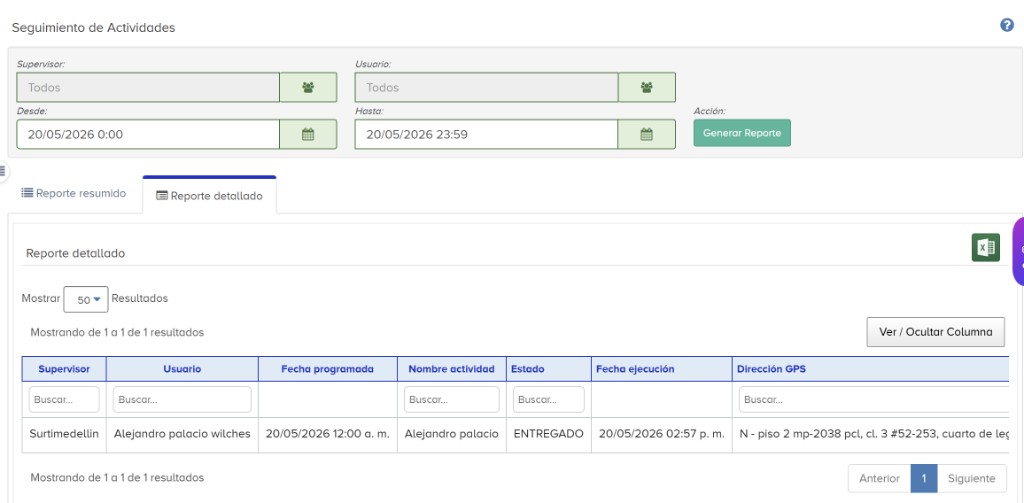
Task: Focus the Dirección GPS search box
Action: coord(874,399)
